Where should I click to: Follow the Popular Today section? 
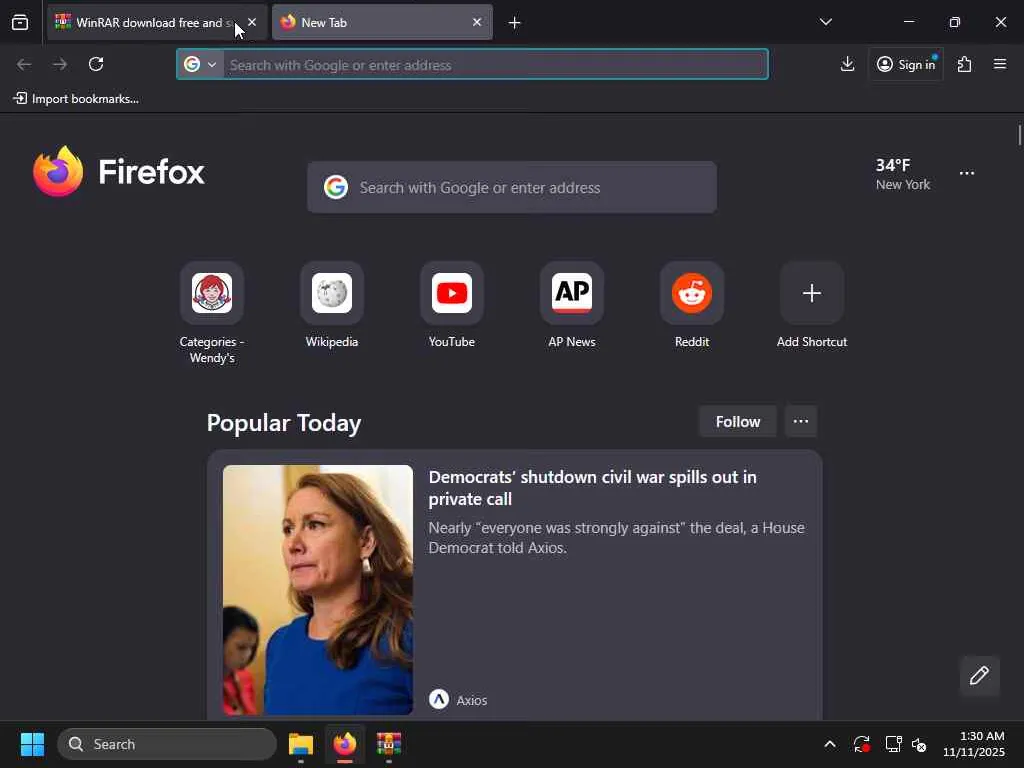point(737,422)
